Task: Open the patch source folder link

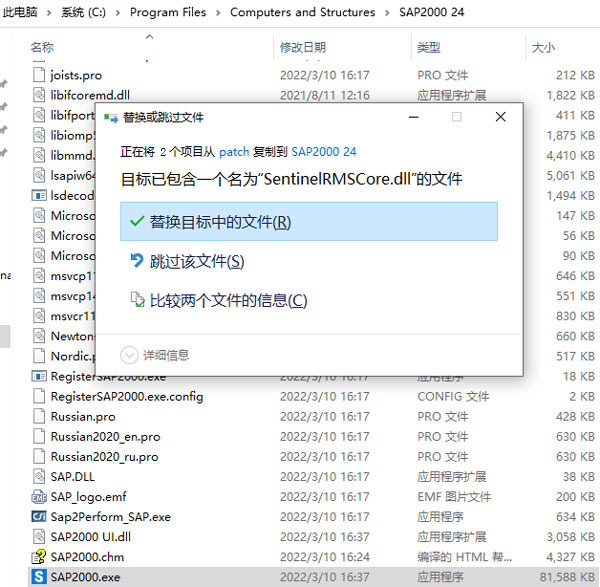Action: (x=234, y=152)
